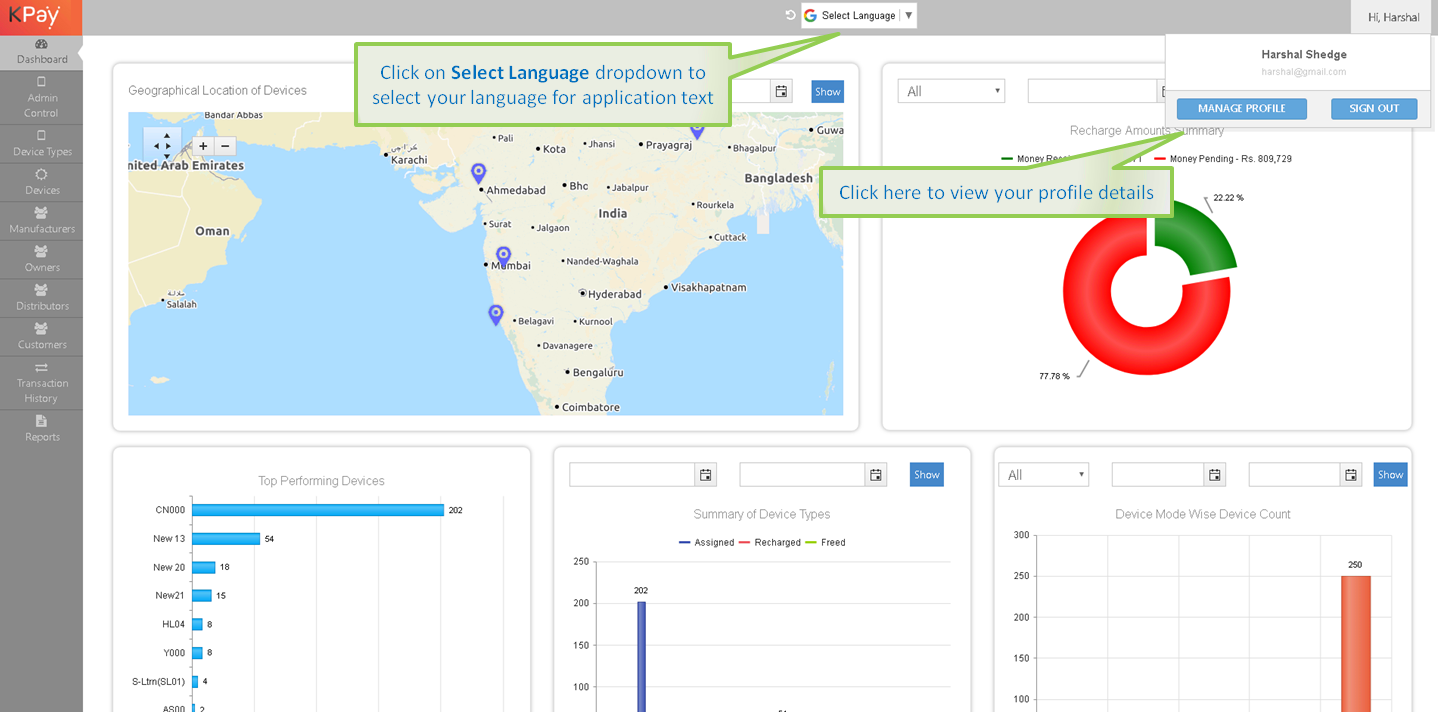Open the Reports sidebar page

41,428
